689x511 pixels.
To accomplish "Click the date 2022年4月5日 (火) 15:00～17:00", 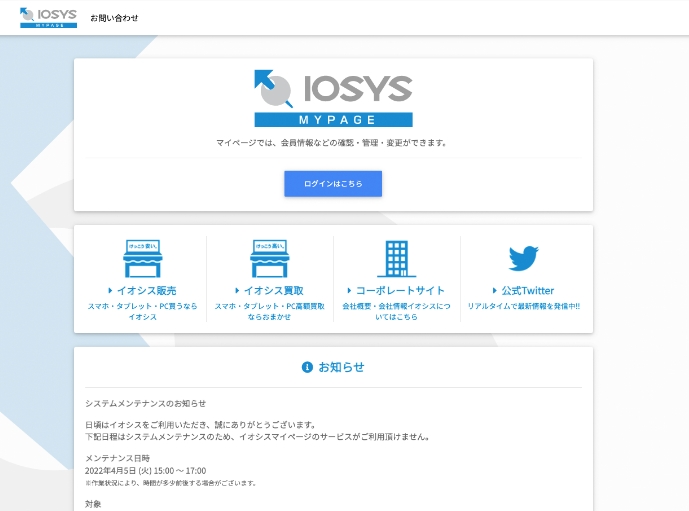I will pyautogui.click(x=145, y=471).
